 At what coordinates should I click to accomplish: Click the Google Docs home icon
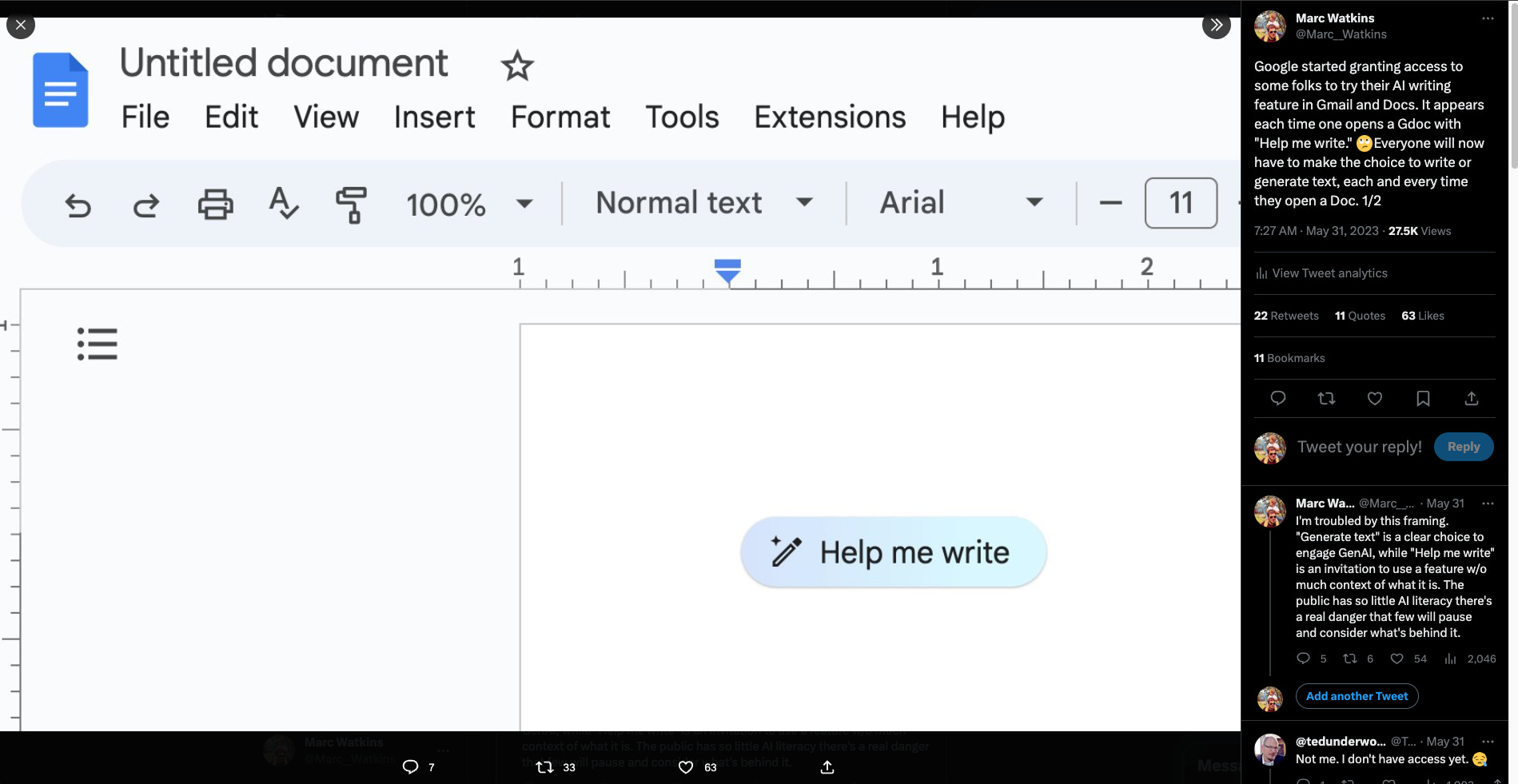click(x=61, y=90)
